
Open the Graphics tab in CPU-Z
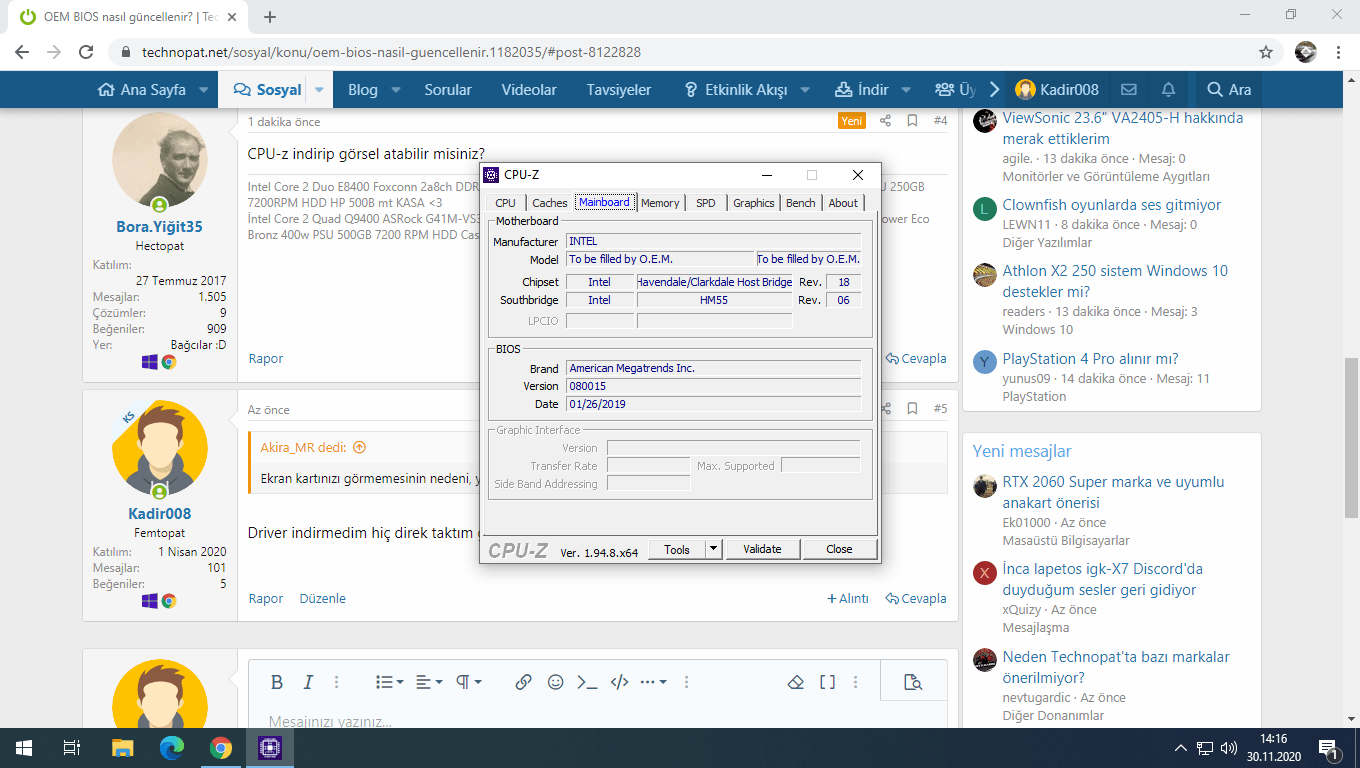[x=754, y=203]
